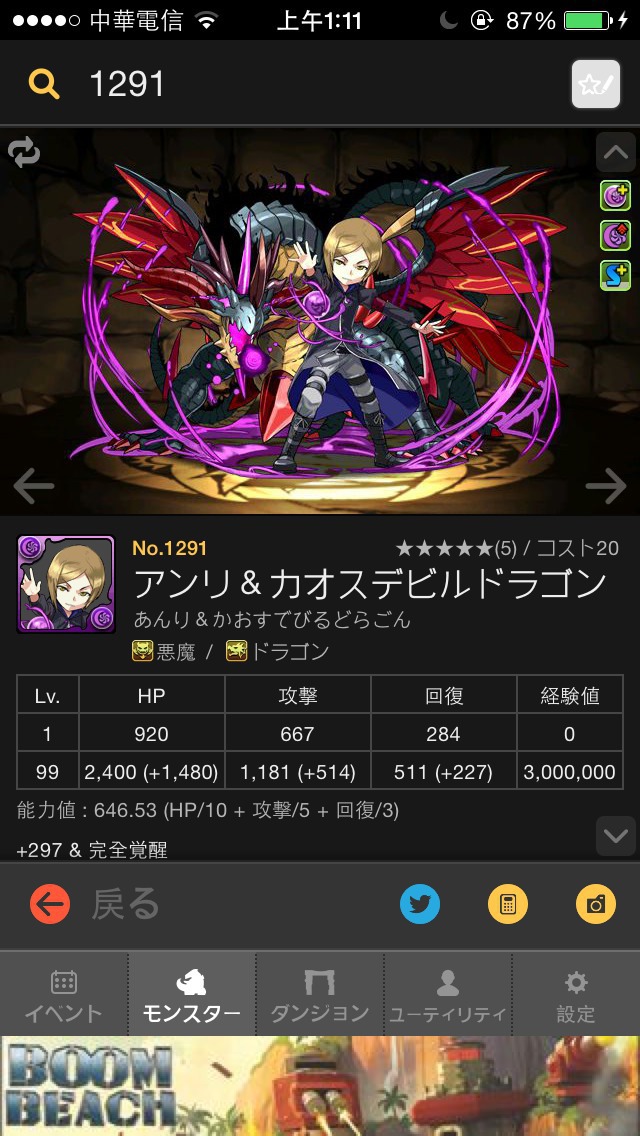The image size is (640, 1136).
Task: Open the yellow calculator icon
Action: coord(507,903)
